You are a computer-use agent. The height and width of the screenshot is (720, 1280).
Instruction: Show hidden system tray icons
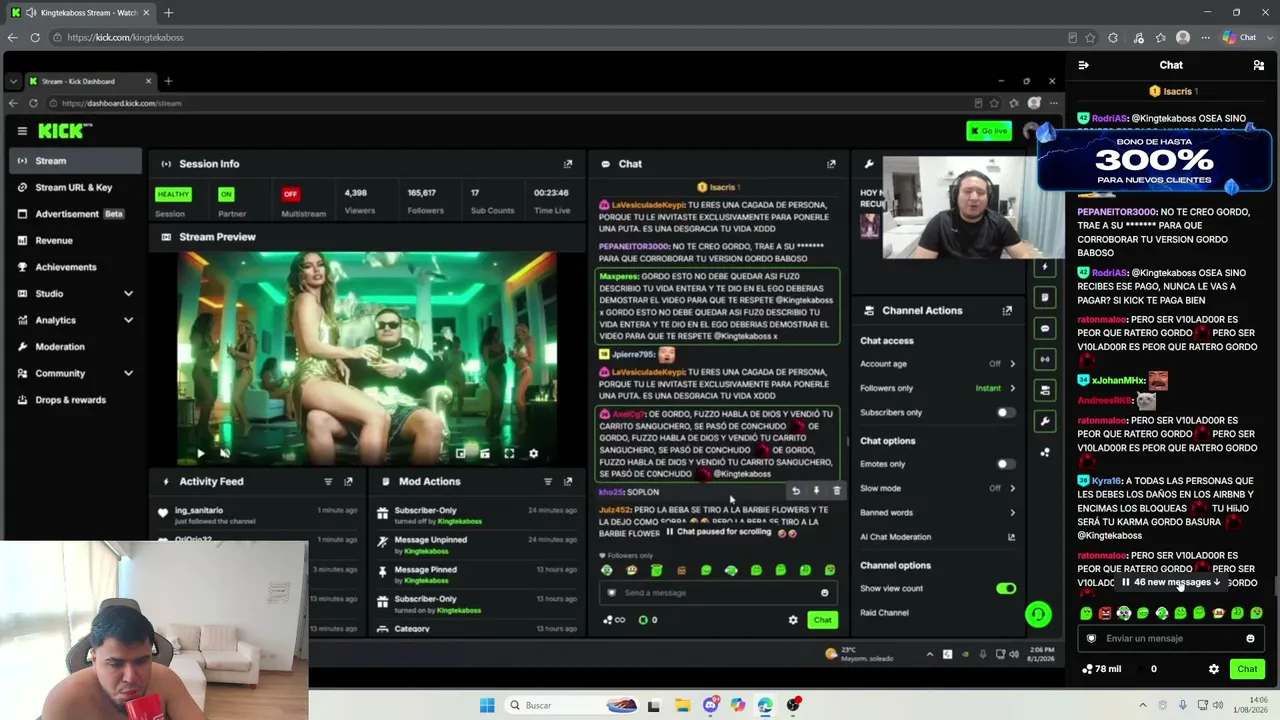tap(1143, 705)
